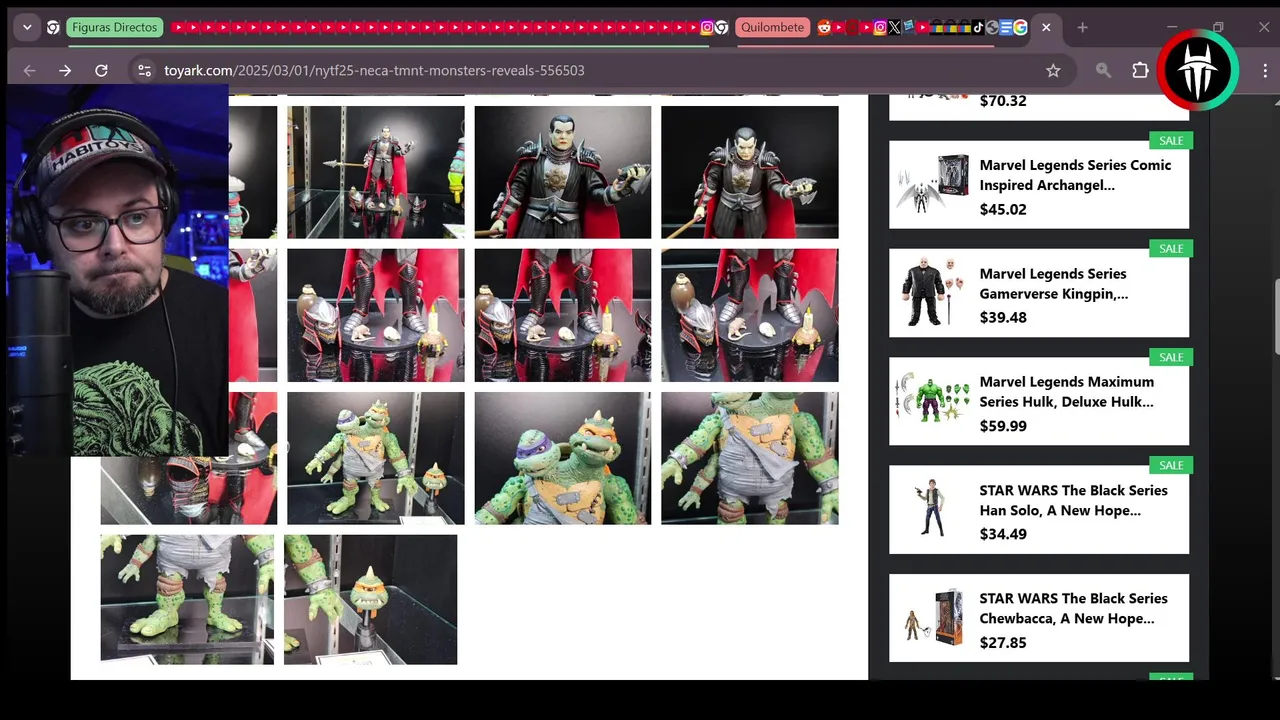Open the middle accessories table photo
1280x720 pixels.
click(563, 315)
